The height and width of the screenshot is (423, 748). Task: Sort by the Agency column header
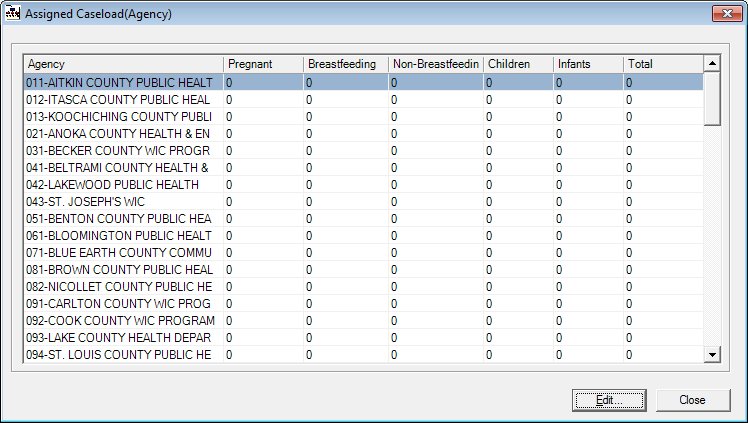124,64
